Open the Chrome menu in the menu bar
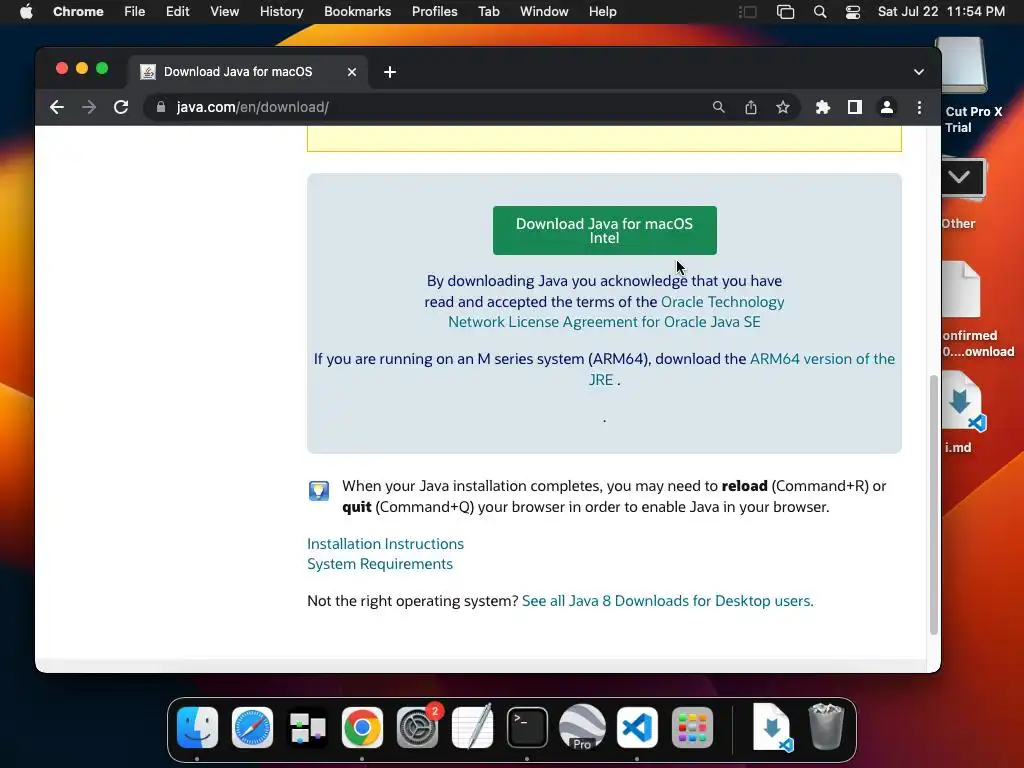This screenshot has width=1024, height=768. point(78,12)
